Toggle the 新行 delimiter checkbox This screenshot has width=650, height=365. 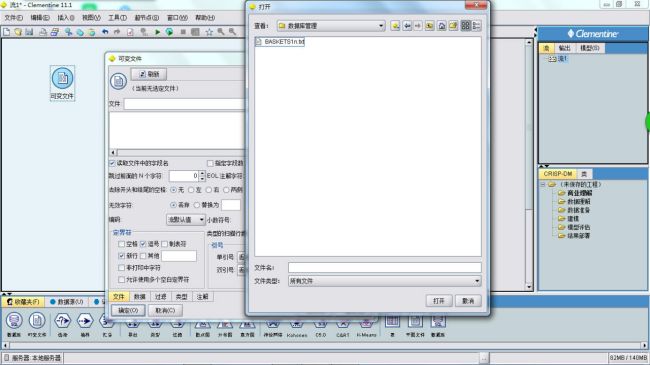tap(121, 256)
